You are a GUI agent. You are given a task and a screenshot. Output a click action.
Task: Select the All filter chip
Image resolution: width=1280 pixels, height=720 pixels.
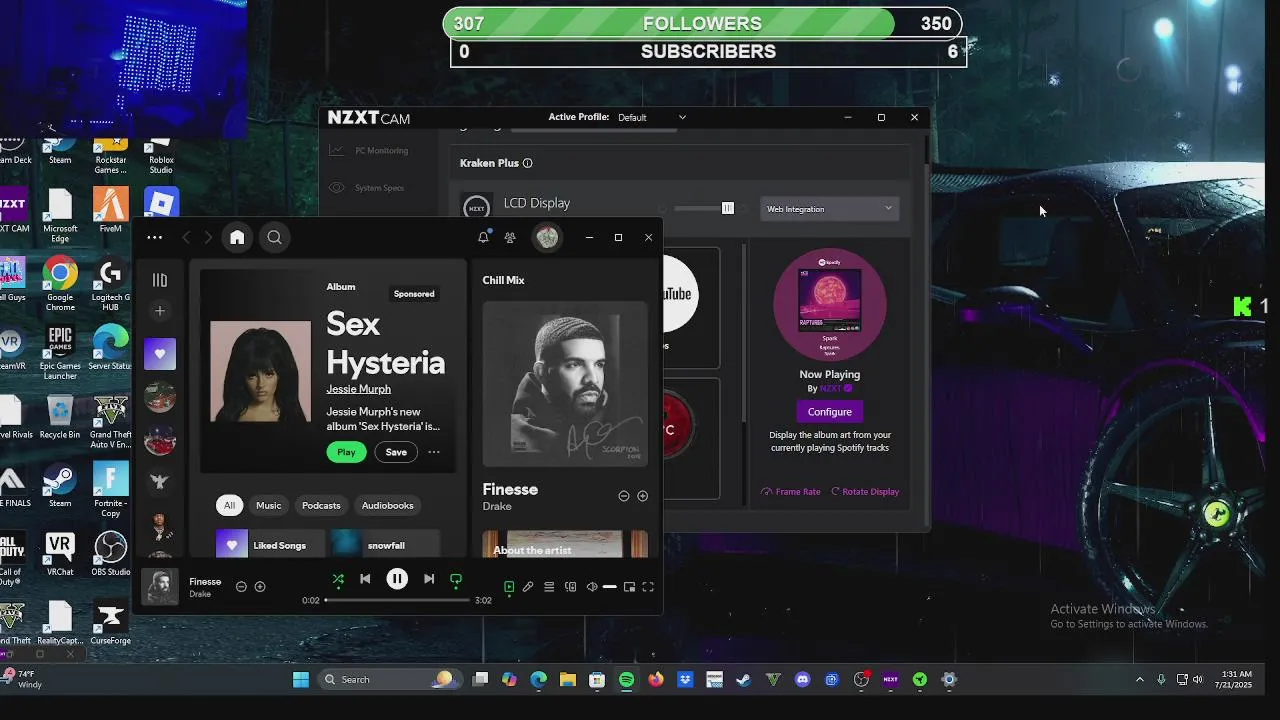[229, 505]
